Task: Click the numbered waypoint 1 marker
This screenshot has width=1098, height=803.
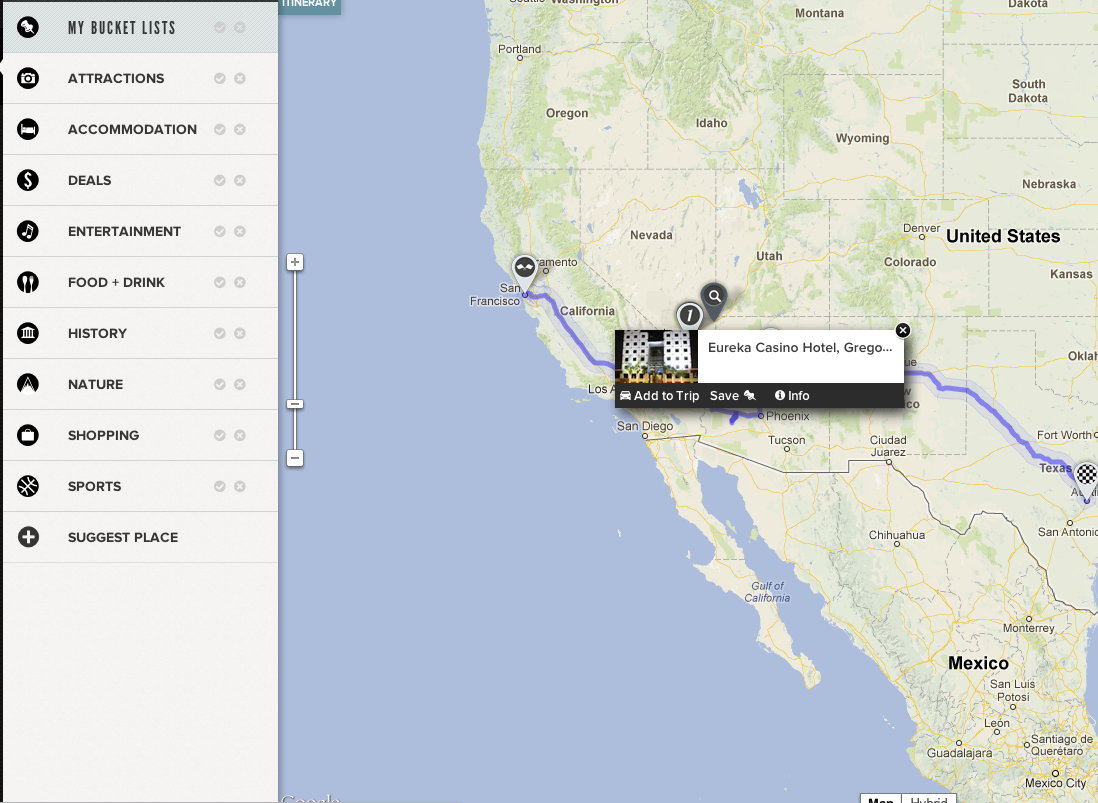Action: click(690, 316)
